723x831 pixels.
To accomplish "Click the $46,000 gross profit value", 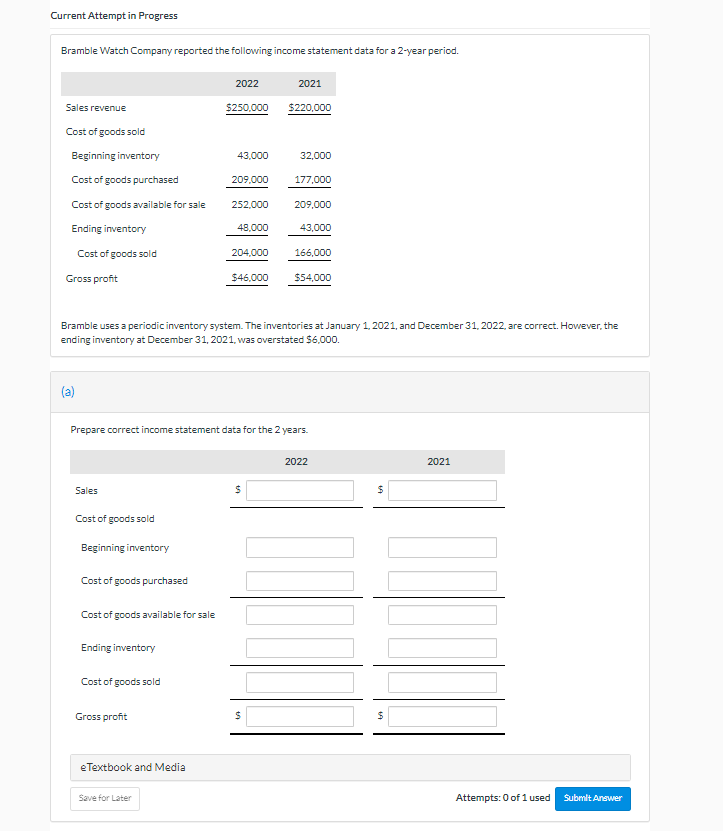I will [250, 278].
